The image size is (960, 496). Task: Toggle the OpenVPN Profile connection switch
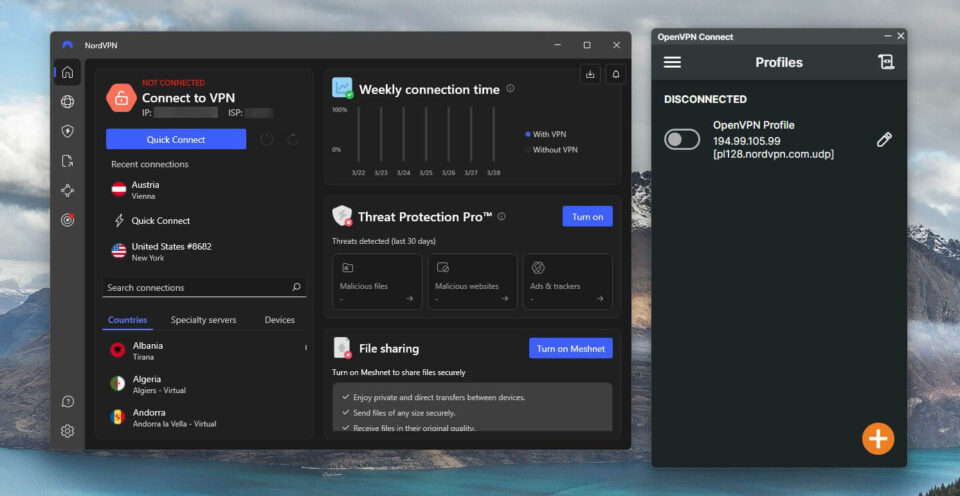click(x=681, y=140)
